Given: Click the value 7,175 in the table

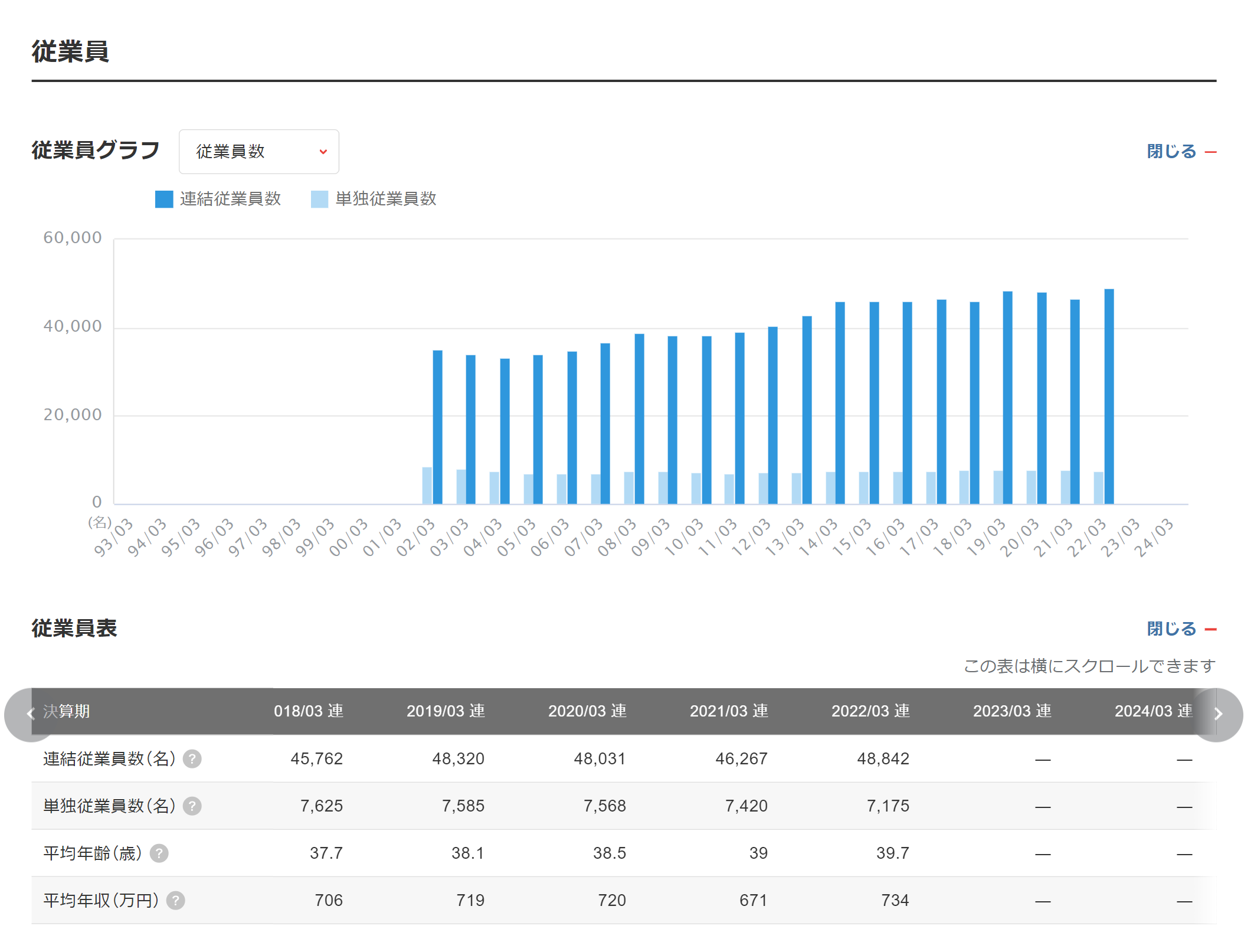Looking at the screenshot, I should coord(888,806).
